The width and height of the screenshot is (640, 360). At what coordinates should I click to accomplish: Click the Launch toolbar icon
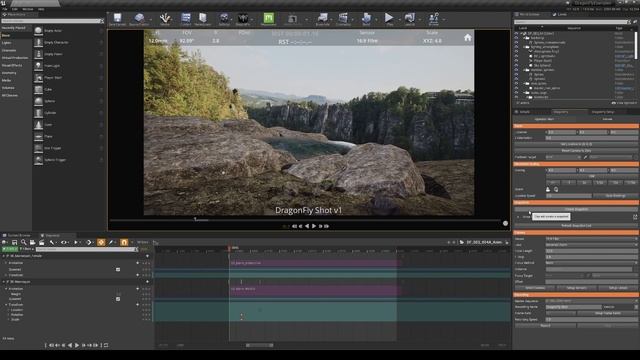(409, 18)
